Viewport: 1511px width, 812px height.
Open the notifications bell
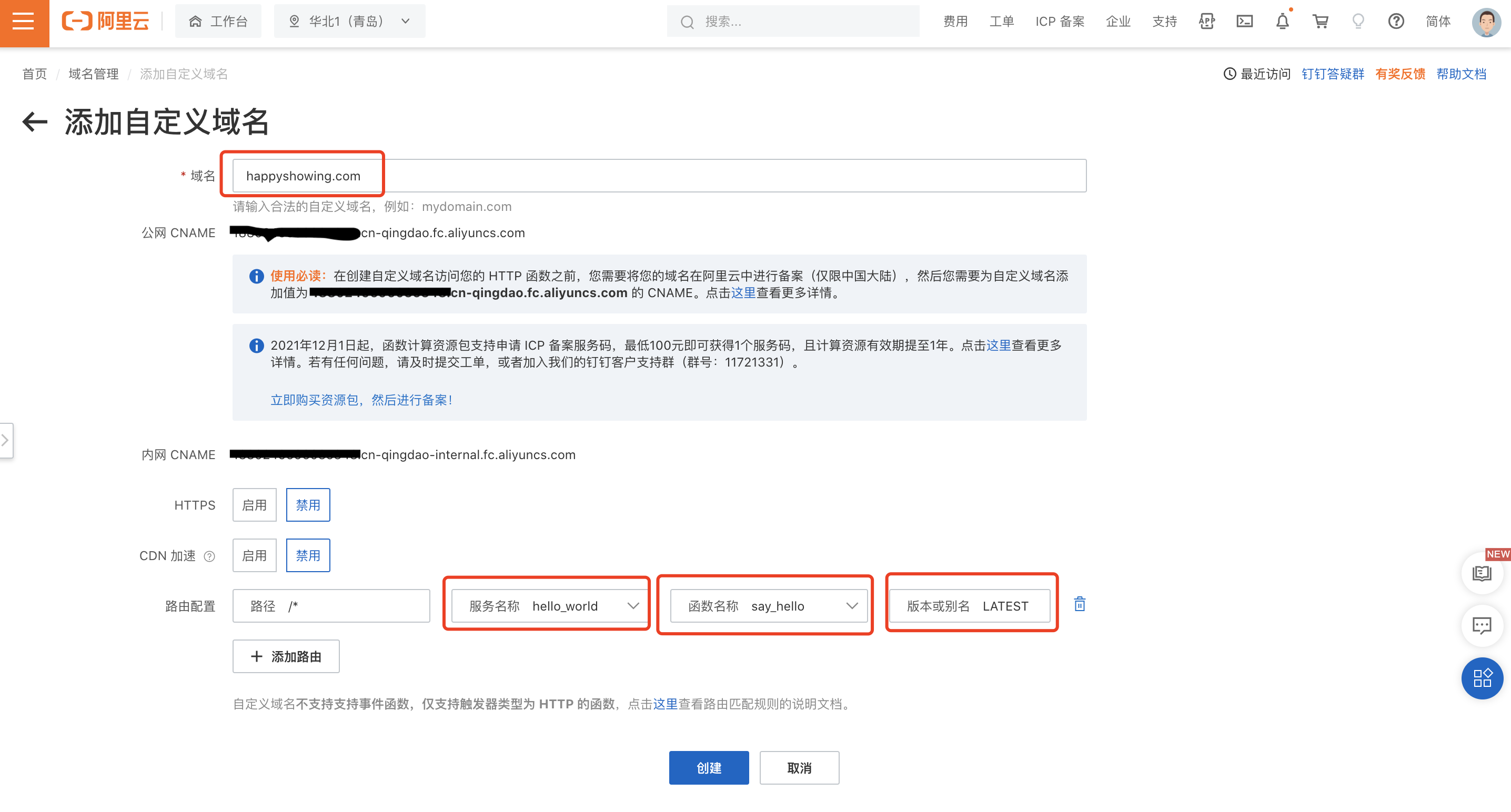pos(1282,22)
